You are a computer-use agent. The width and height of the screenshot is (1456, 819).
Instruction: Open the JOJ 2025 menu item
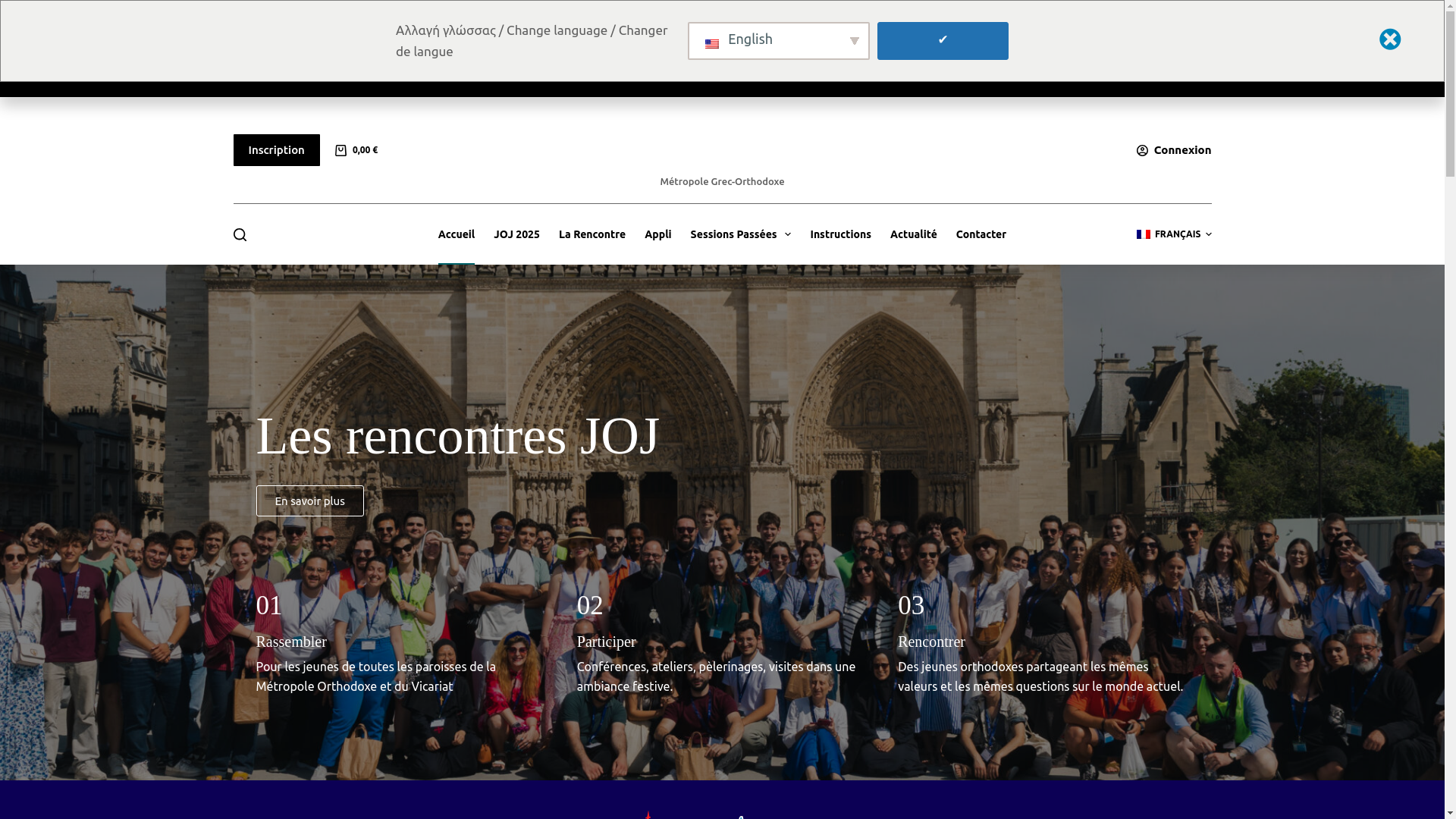(x=516, y=234)
